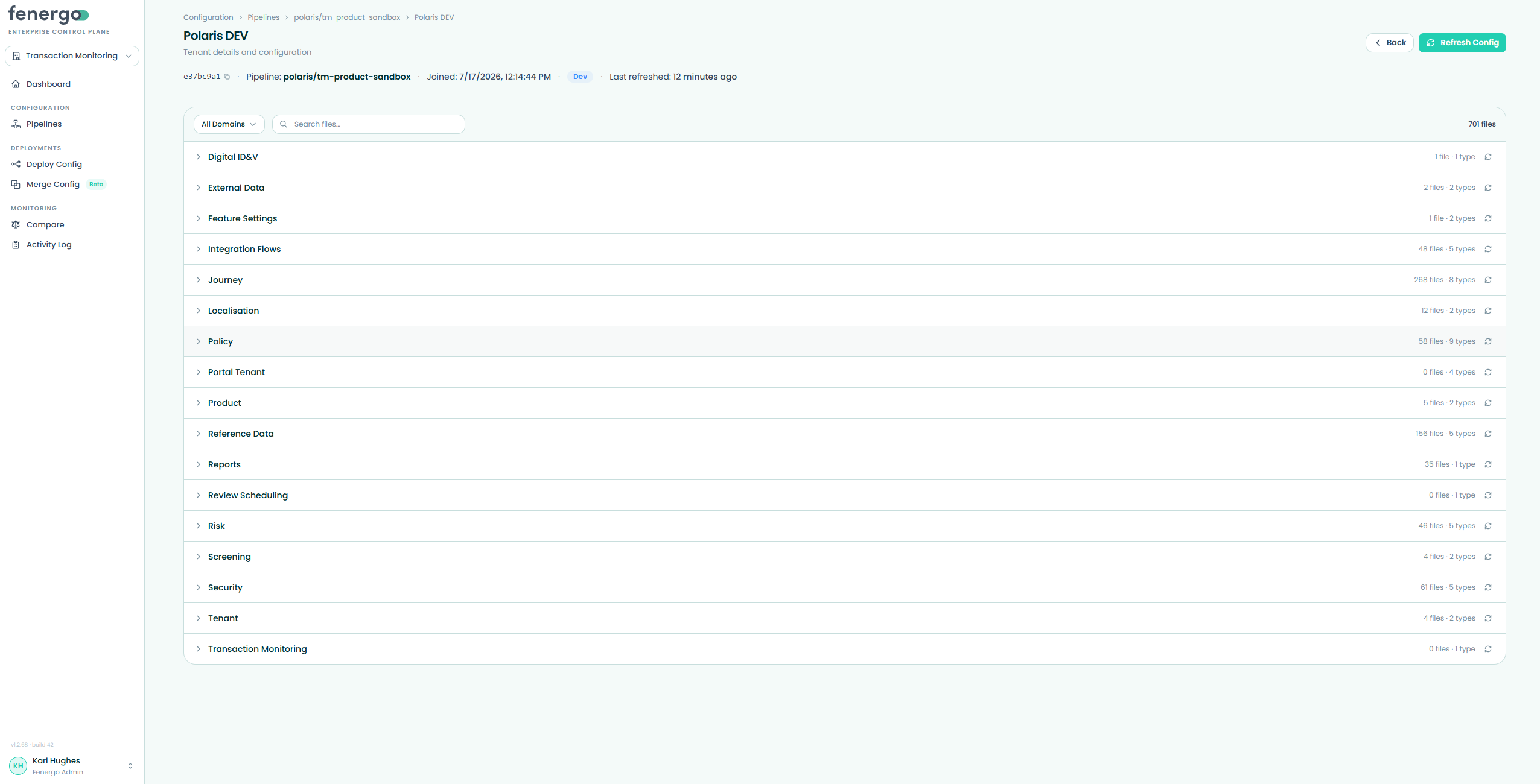Open the Karl Hughes account menu
The width and height of the screenshot is (1540, 784).
point(72,766)
